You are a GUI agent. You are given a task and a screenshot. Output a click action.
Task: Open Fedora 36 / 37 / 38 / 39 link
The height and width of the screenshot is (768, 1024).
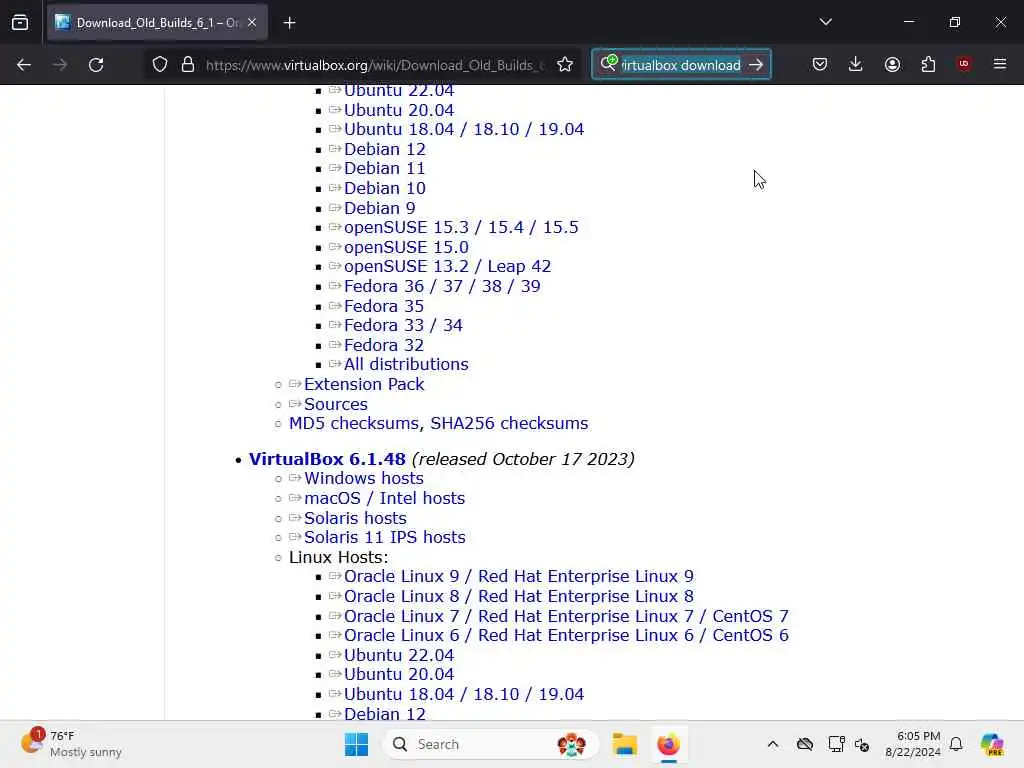[442, 286]
